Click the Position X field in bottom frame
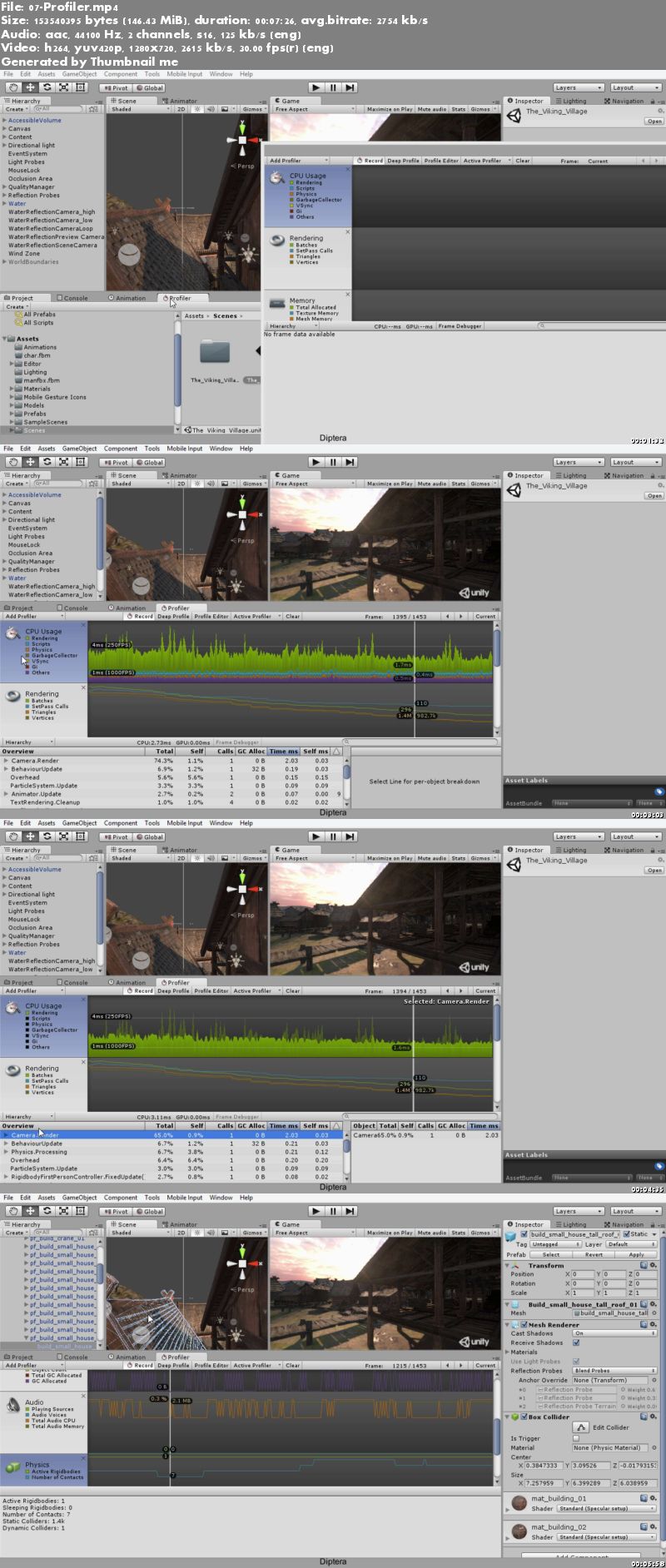Viewport: 666px width, 1568px height. 584,1274
